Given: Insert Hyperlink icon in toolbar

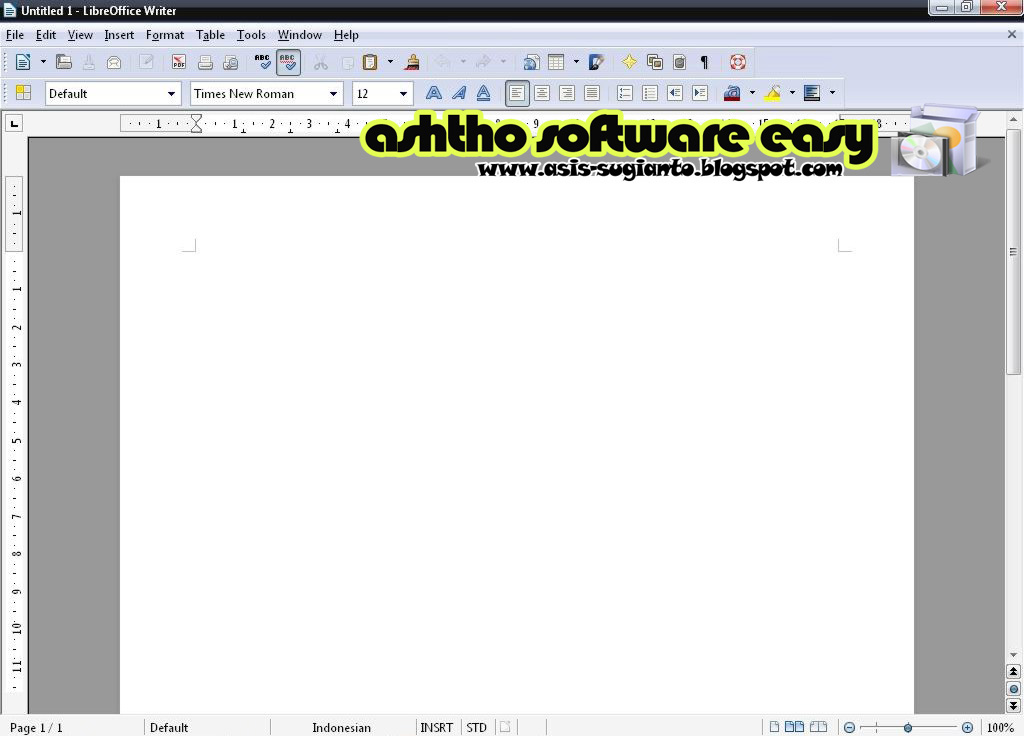Looking at the screenshot, I should [x=531, y=62].
